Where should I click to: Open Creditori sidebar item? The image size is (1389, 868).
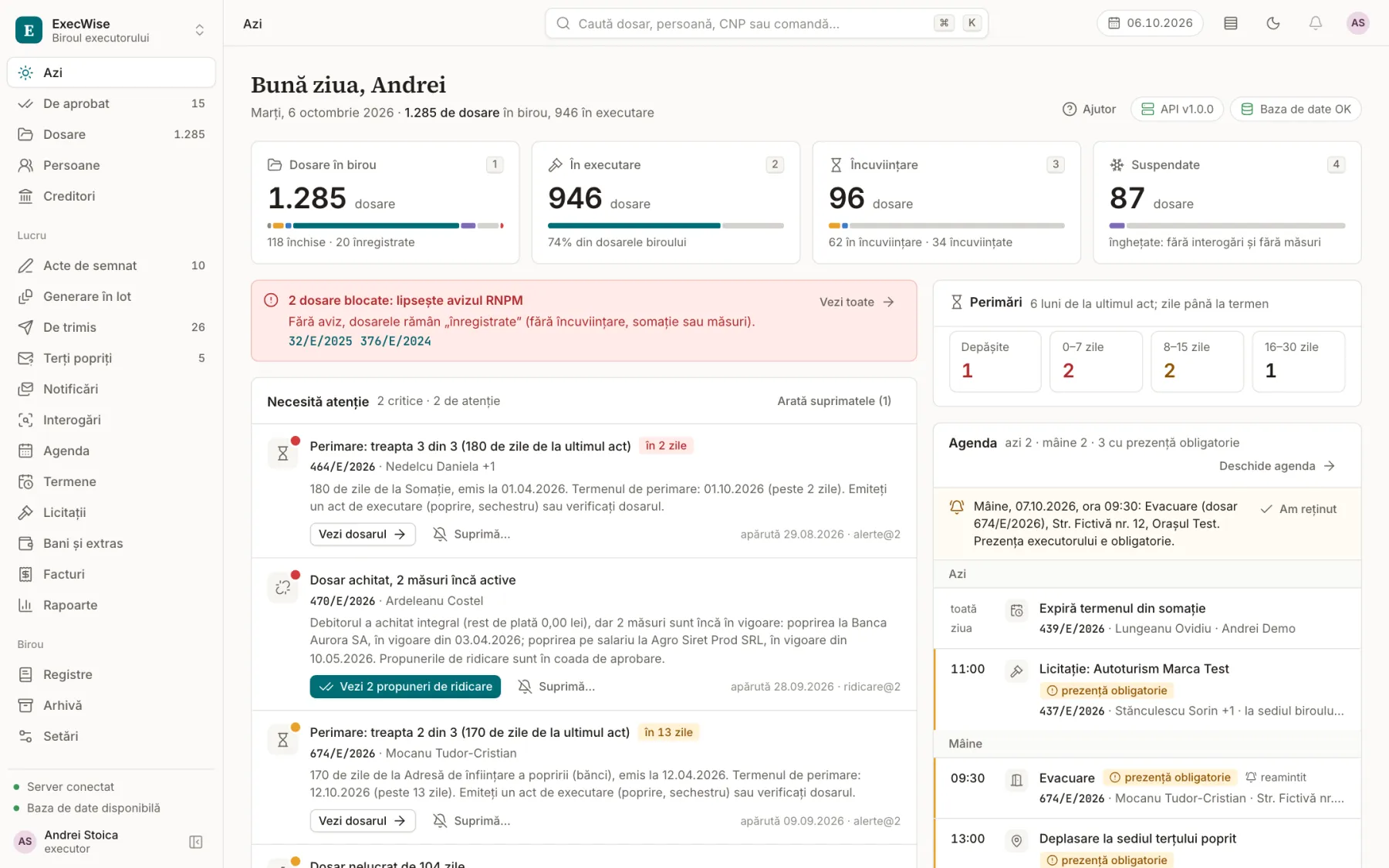click(x=111, y=196)
